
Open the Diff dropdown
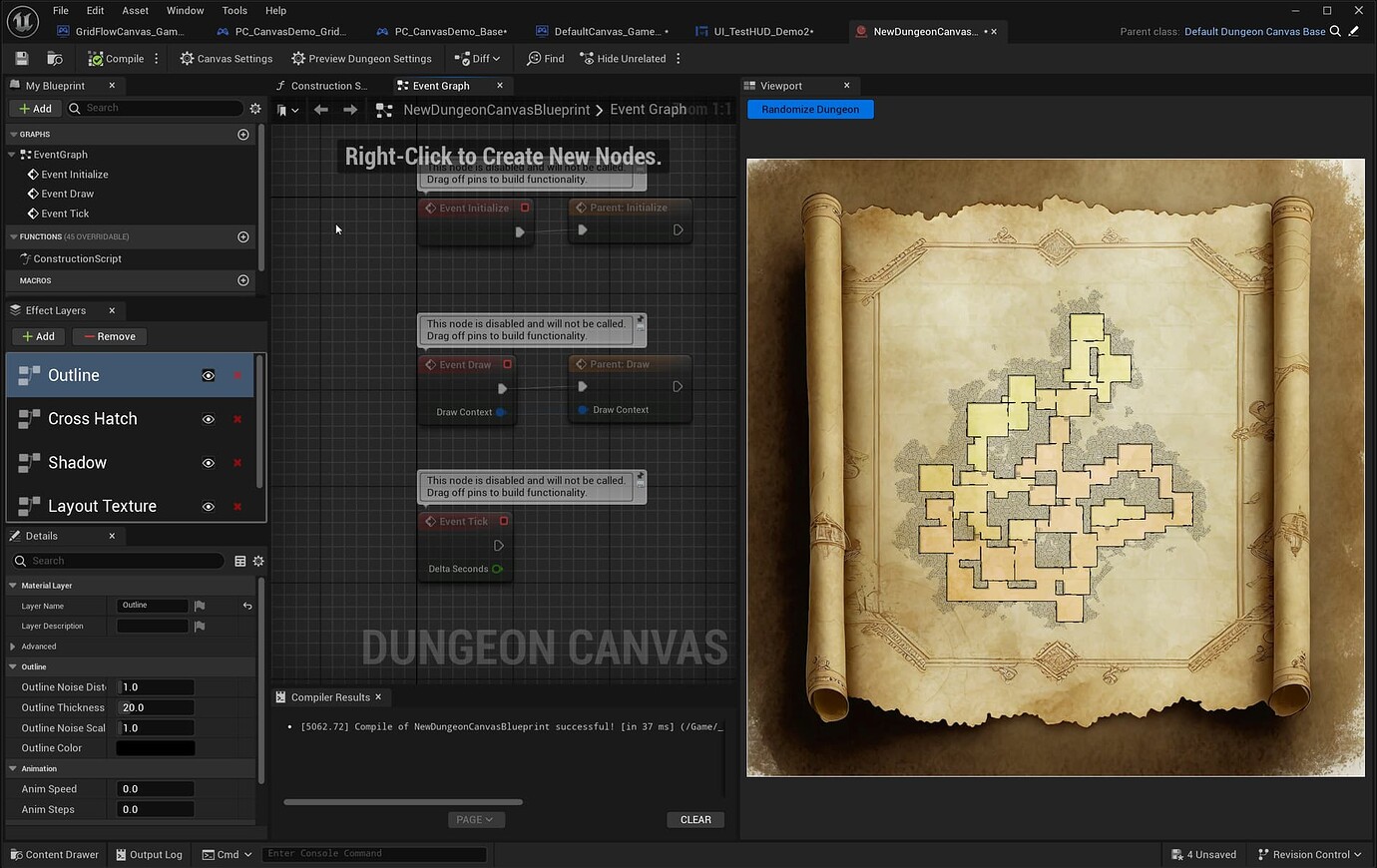point(477,58)
